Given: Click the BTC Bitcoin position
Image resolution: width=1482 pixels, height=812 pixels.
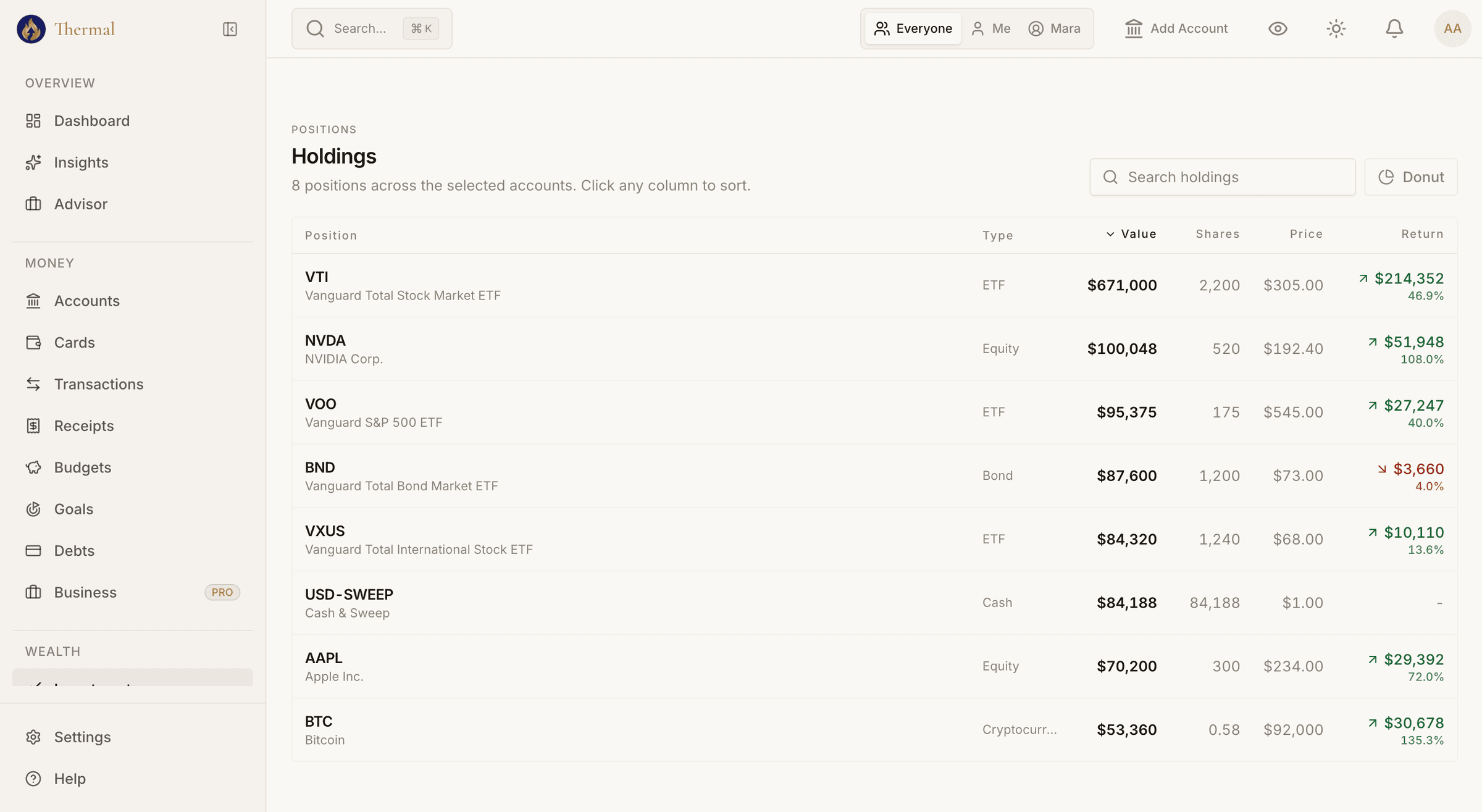Looking at the screenshot, I should (874, 730).
